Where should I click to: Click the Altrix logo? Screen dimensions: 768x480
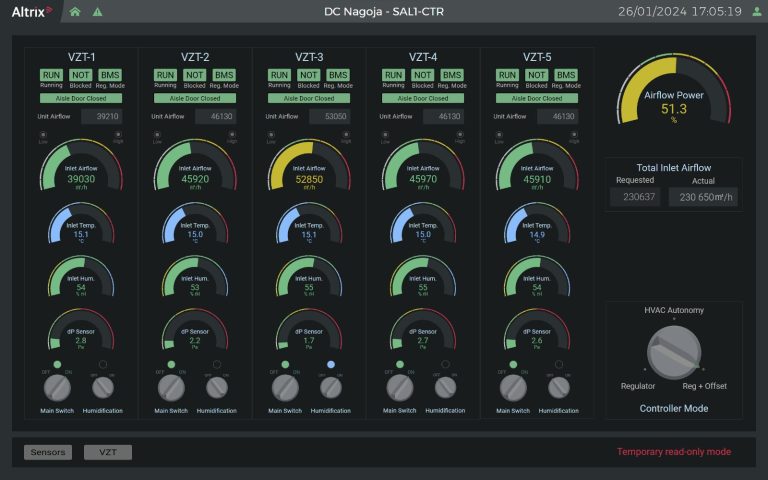click(x=30, y=12)
